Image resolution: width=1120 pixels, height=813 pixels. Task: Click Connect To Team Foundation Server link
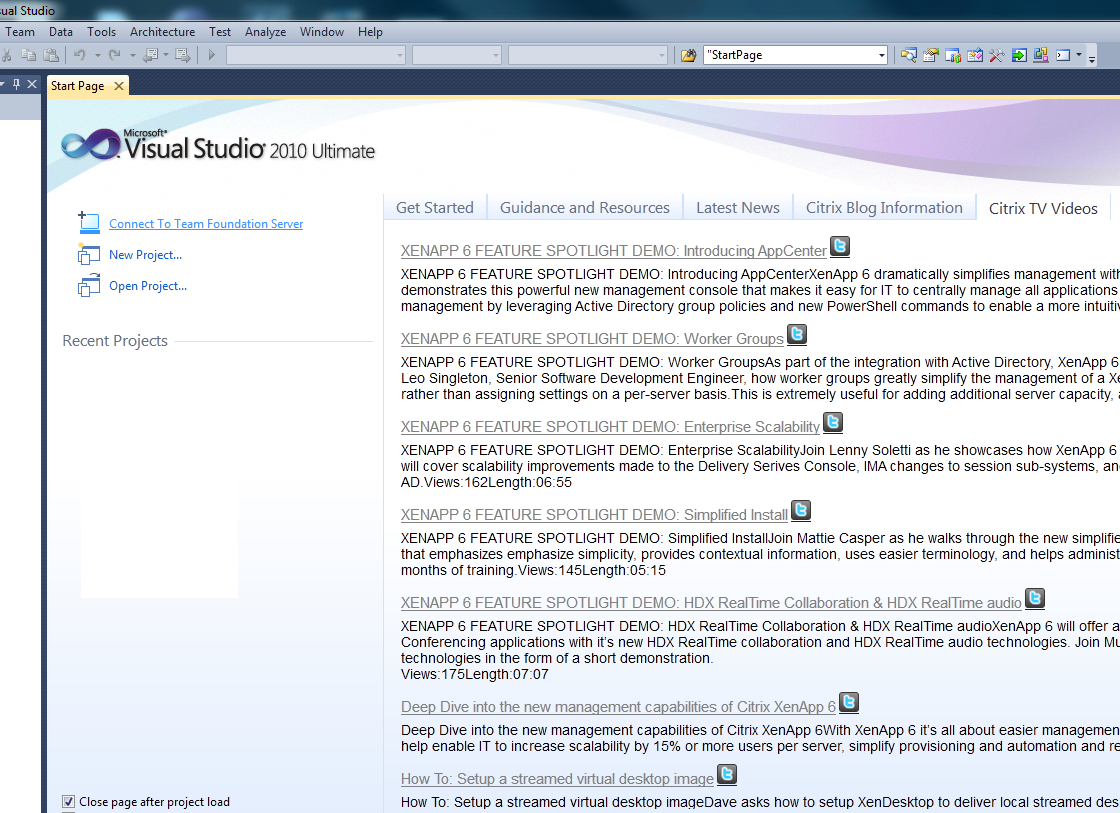click(x=206, y=224)
